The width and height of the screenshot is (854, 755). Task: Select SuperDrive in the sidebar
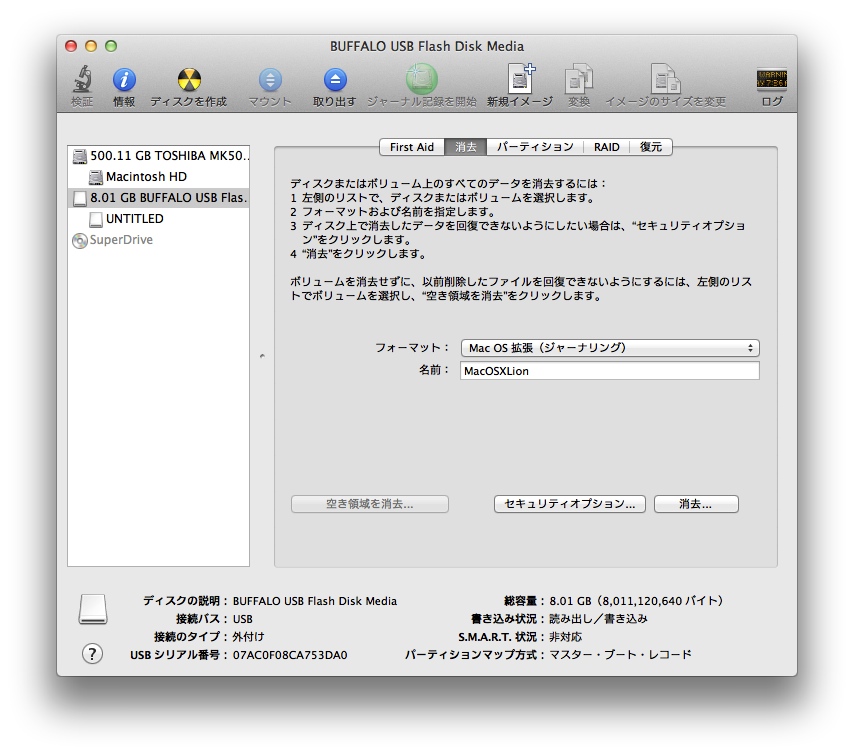pyautogui.click(x=158, y=240)
